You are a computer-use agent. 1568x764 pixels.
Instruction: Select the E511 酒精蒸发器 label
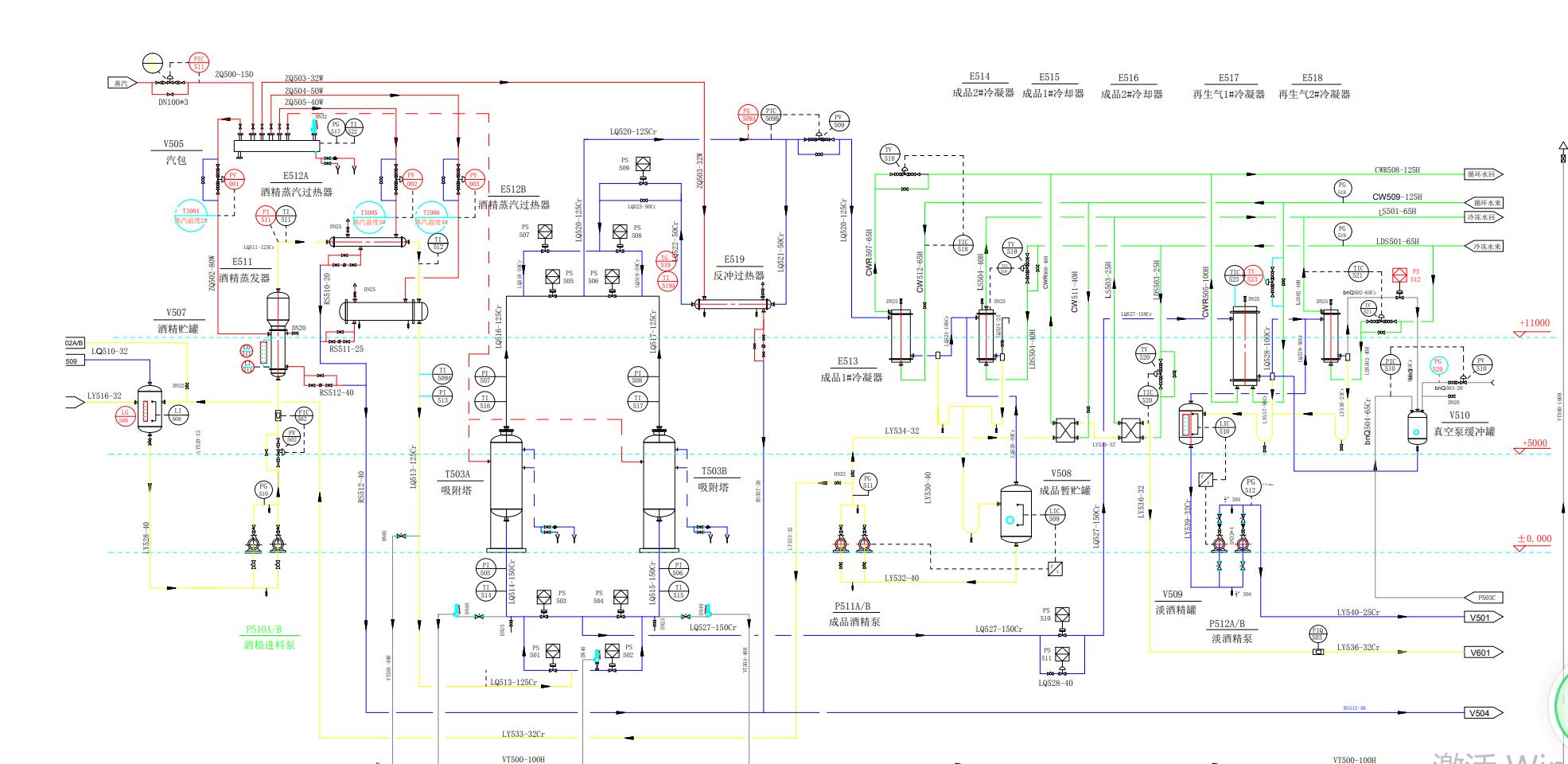click(243, 270)
